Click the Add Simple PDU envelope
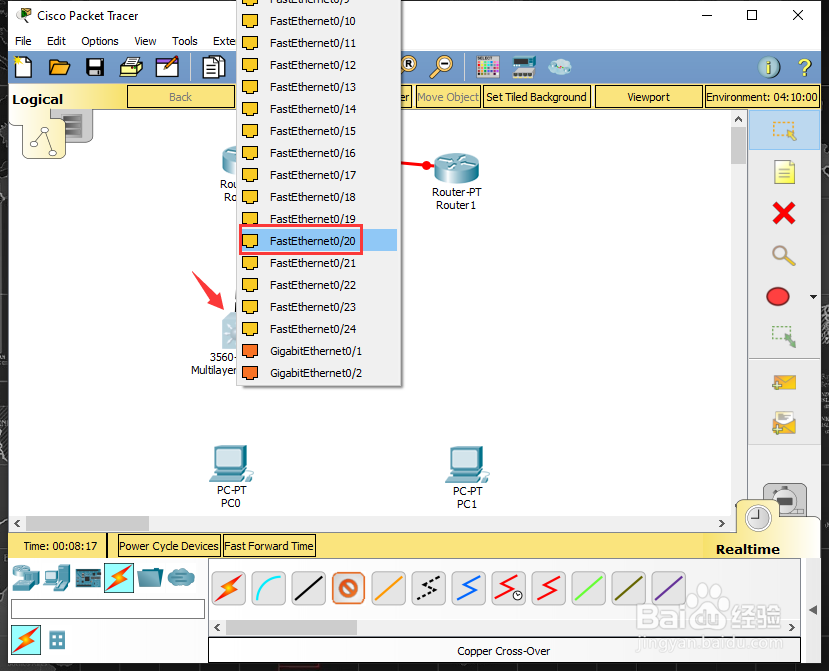Image resolution: width=829 pixels, height=671 pixels. (x=784, y=382)
